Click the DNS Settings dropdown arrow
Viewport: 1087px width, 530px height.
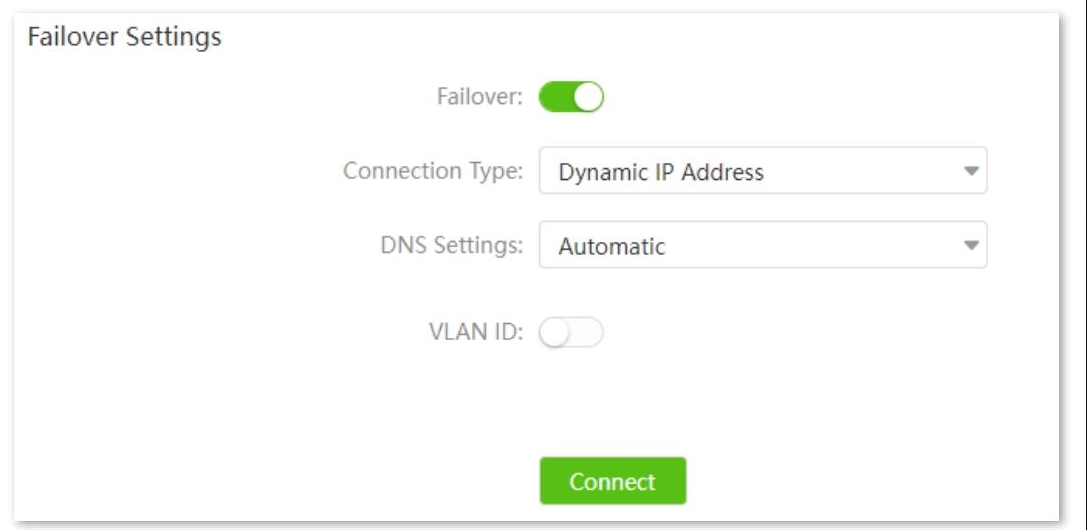(x=969, y=245)
